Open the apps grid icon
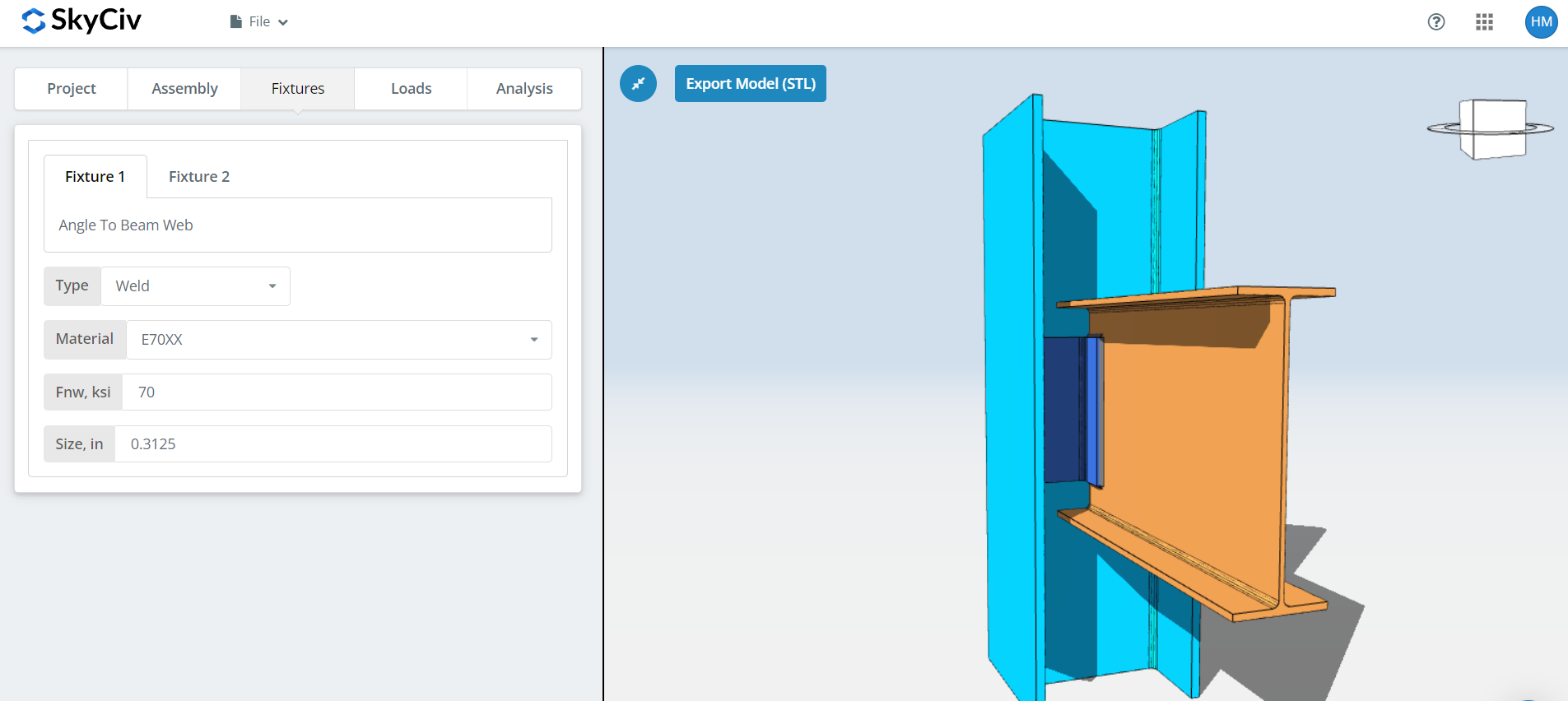Screen dimensions: 1568x701 [x=1484, y=22]
